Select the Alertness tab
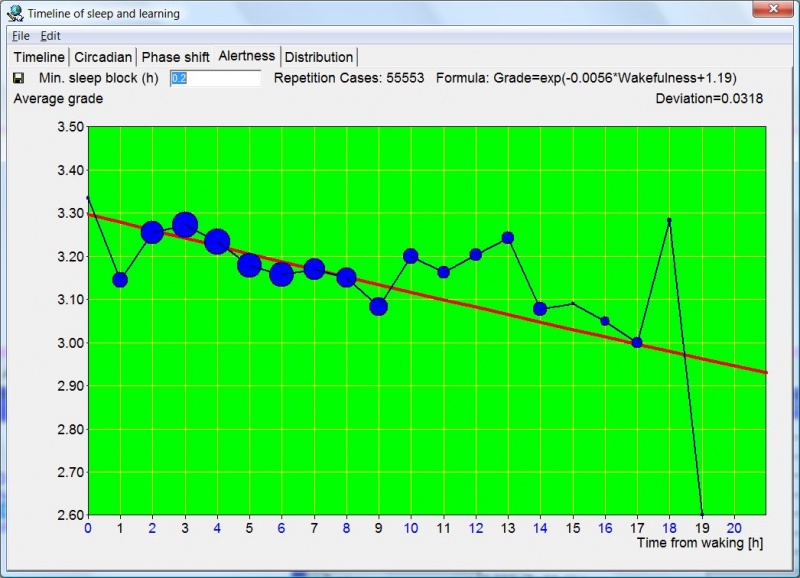 [x=246, y=57]
